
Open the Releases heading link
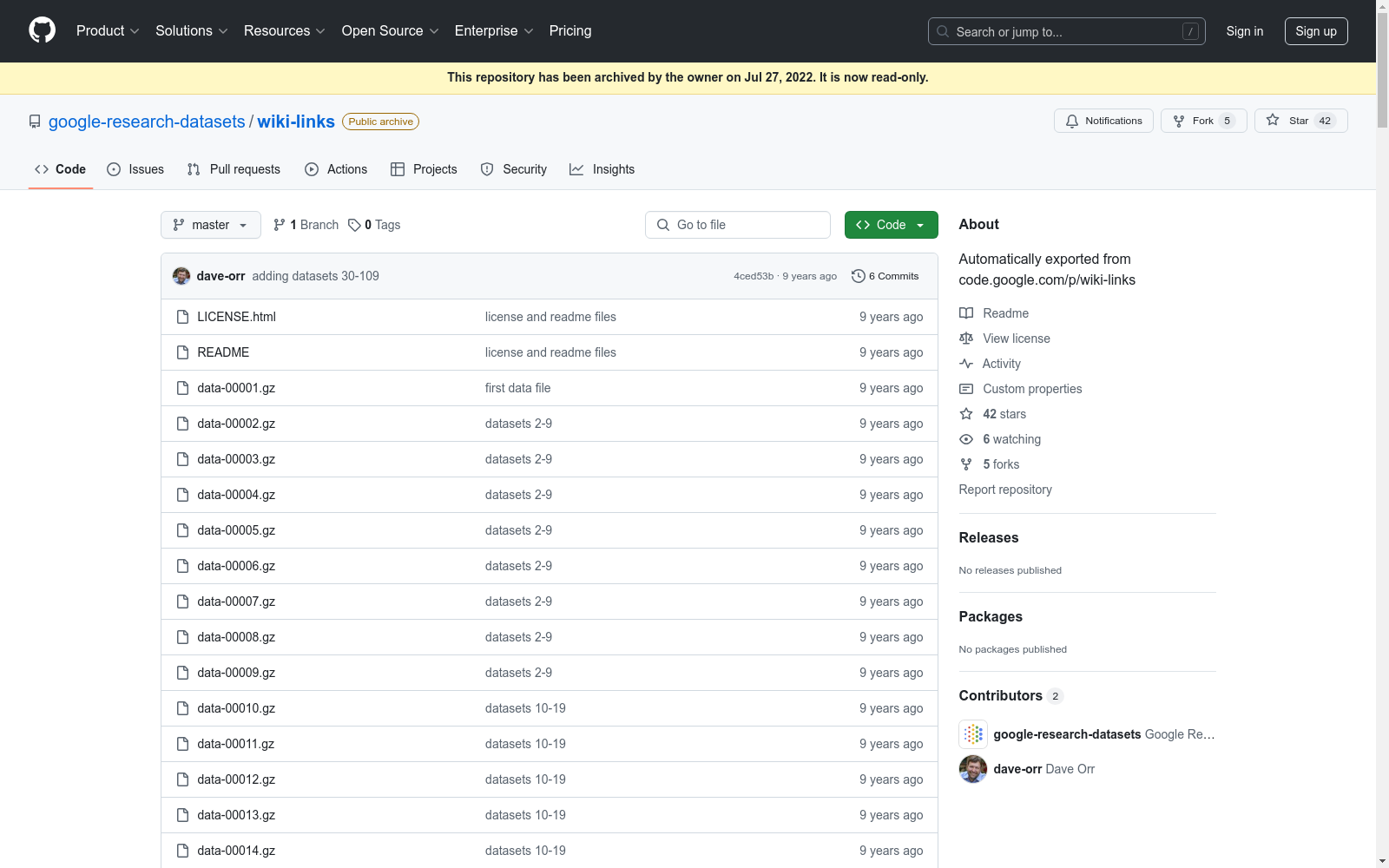coord(989,538)
